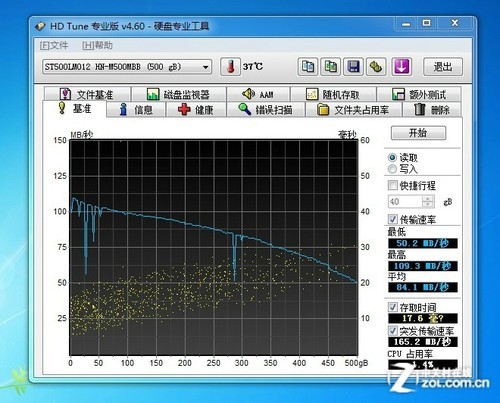
Task: Toggle the 存取时间 checkbox
Action: pos(393,307)
